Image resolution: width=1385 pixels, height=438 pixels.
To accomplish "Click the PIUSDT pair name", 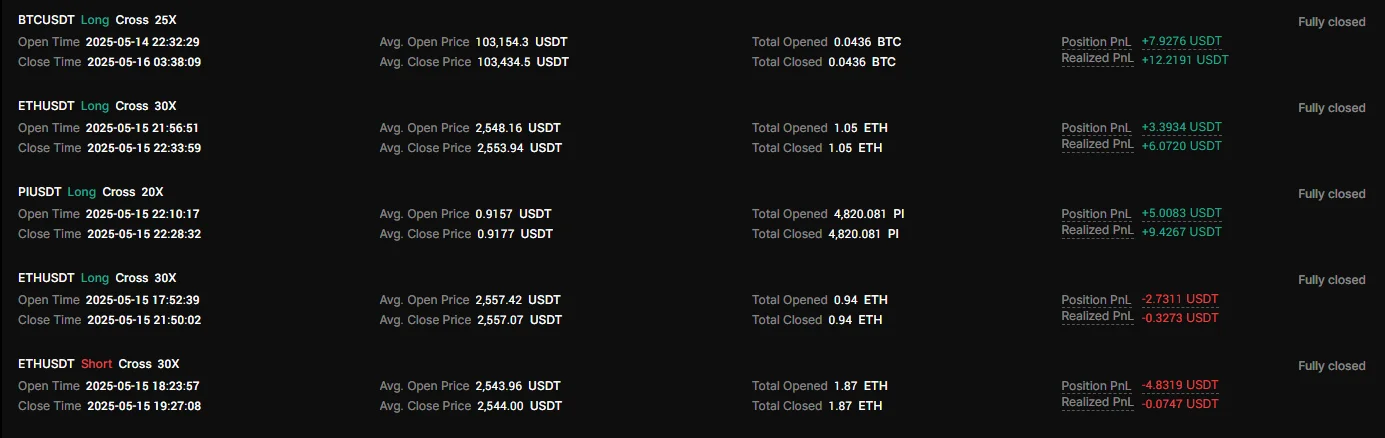I will coord(40,192).
